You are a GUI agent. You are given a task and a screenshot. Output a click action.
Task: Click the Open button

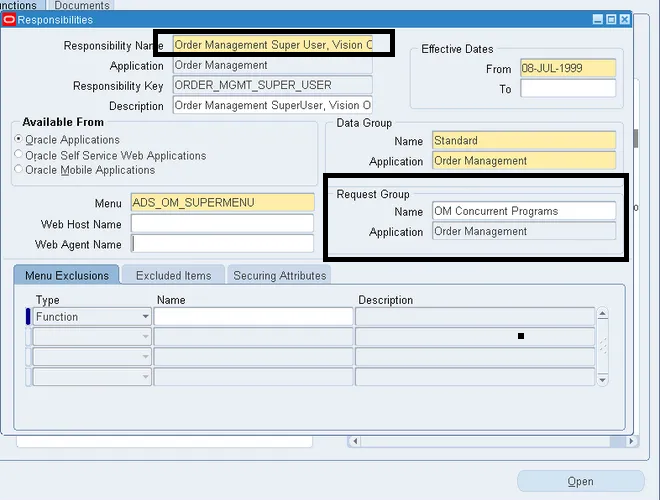click(x=580, y=481)
